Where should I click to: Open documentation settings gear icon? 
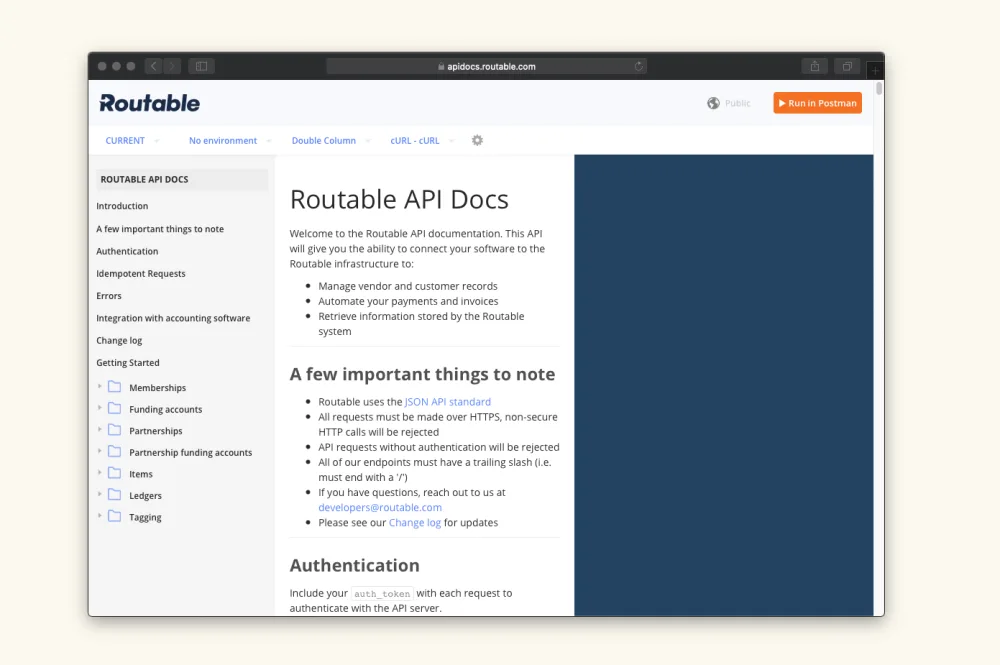(x=477, y=140)
